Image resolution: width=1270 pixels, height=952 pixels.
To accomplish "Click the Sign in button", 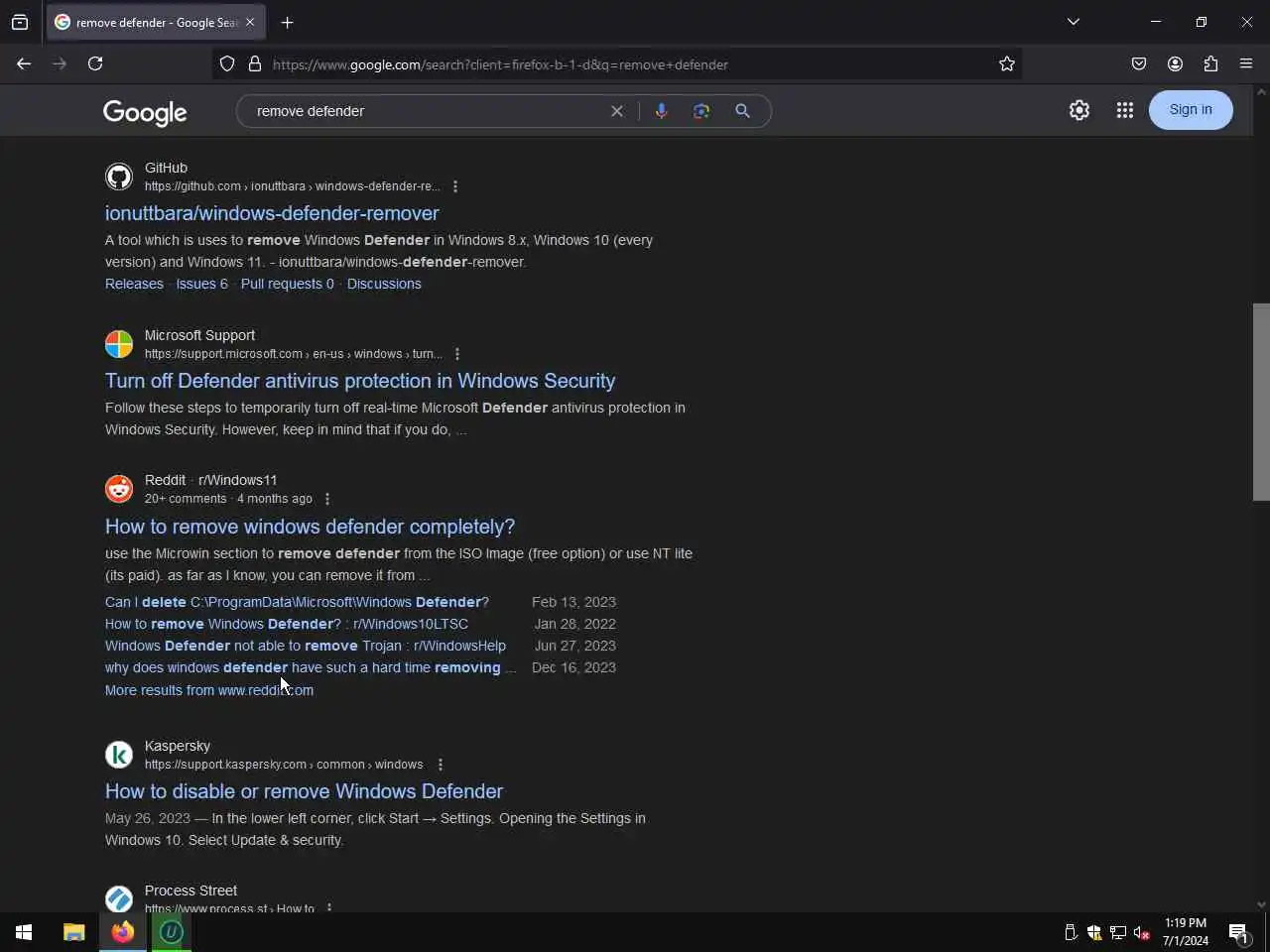I will pyautogui.click(x=1191, y=110).
